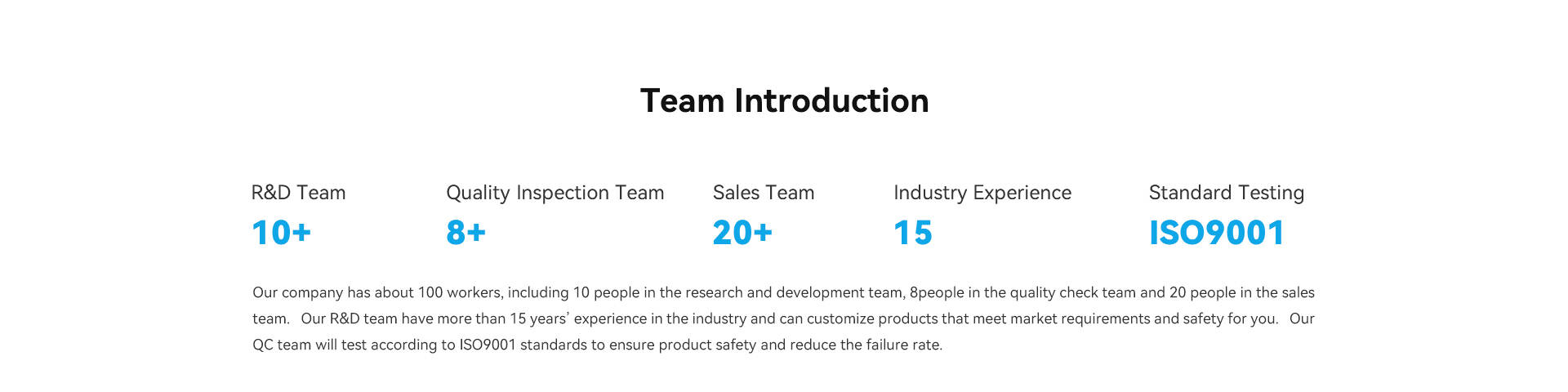Click the paragraph's first line about 100 workers
Viewport: 1568px width, 392px height.
(x=783, y=292)
